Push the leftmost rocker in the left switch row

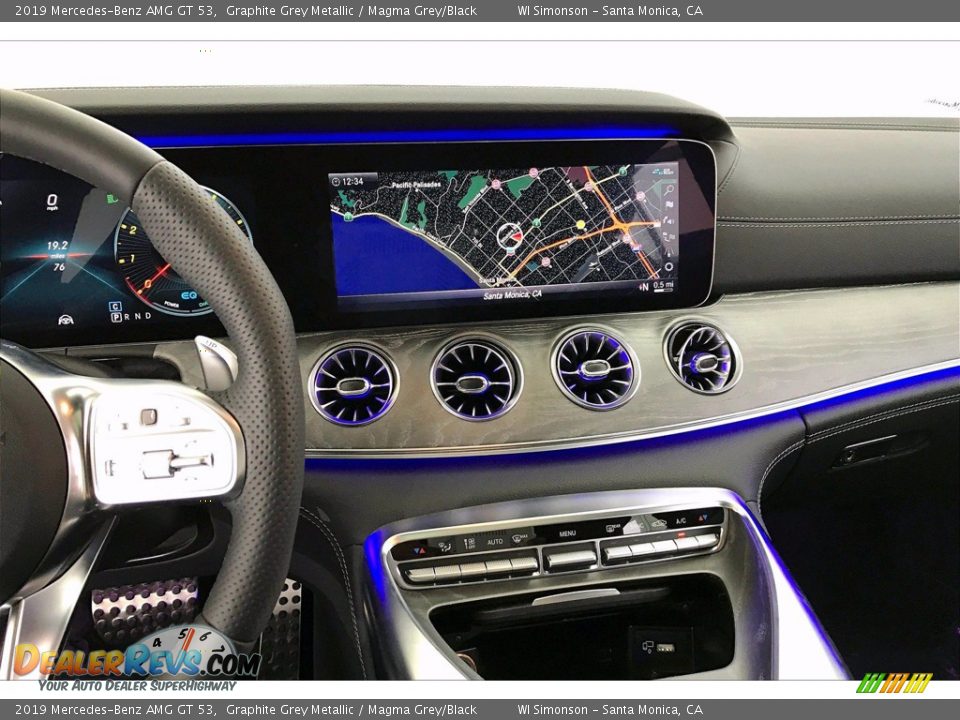coord(421,574)
